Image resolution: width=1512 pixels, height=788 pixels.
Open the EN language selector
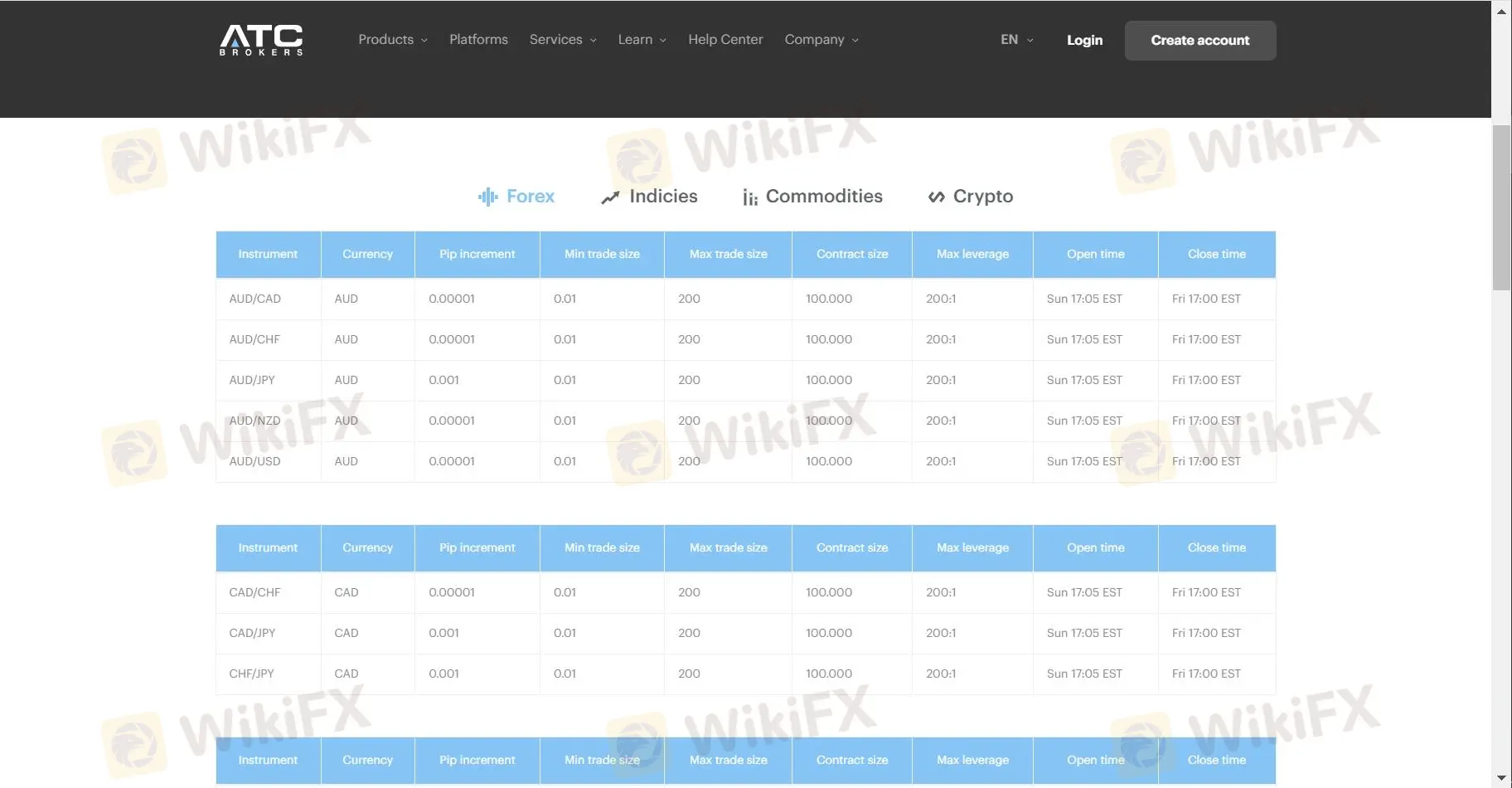pyautogui.click(x=1015, y=39)
